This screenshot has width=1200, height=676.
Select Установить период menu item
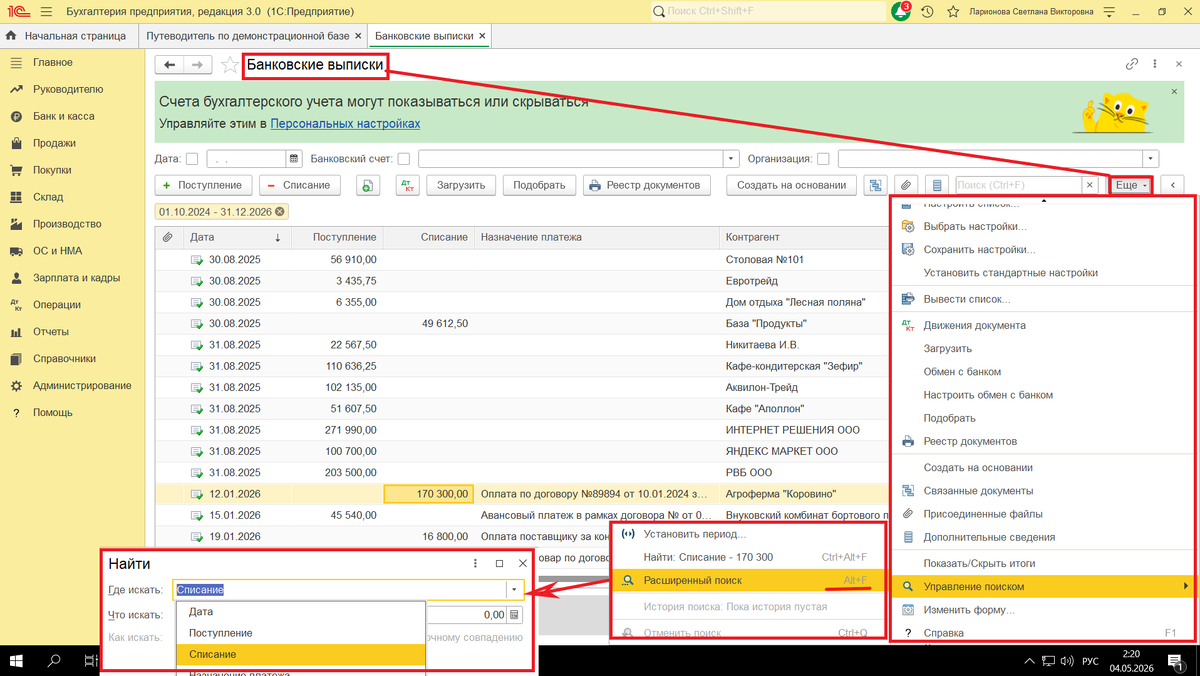[747, 534]
